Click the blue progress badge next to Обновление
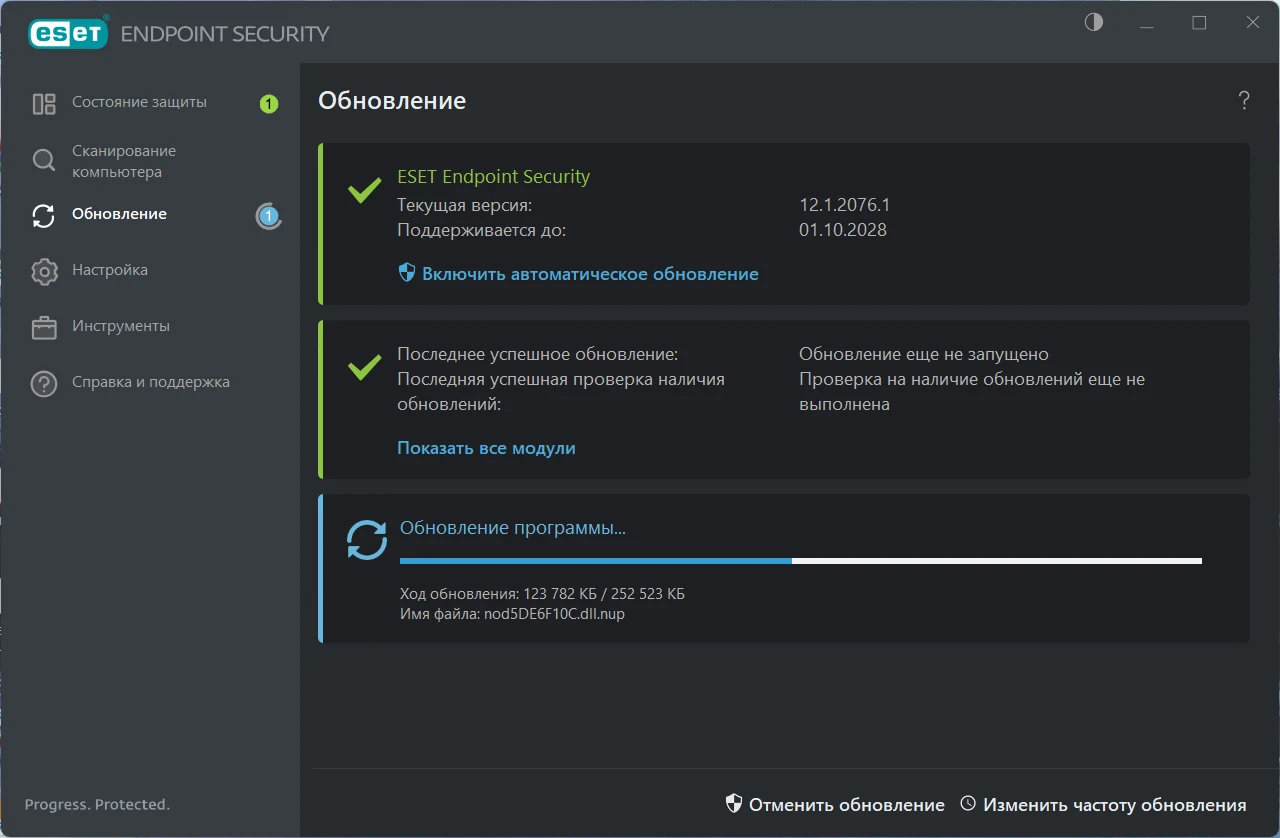This screenshot has height=838, width=1280. click(x=268, y=215)
